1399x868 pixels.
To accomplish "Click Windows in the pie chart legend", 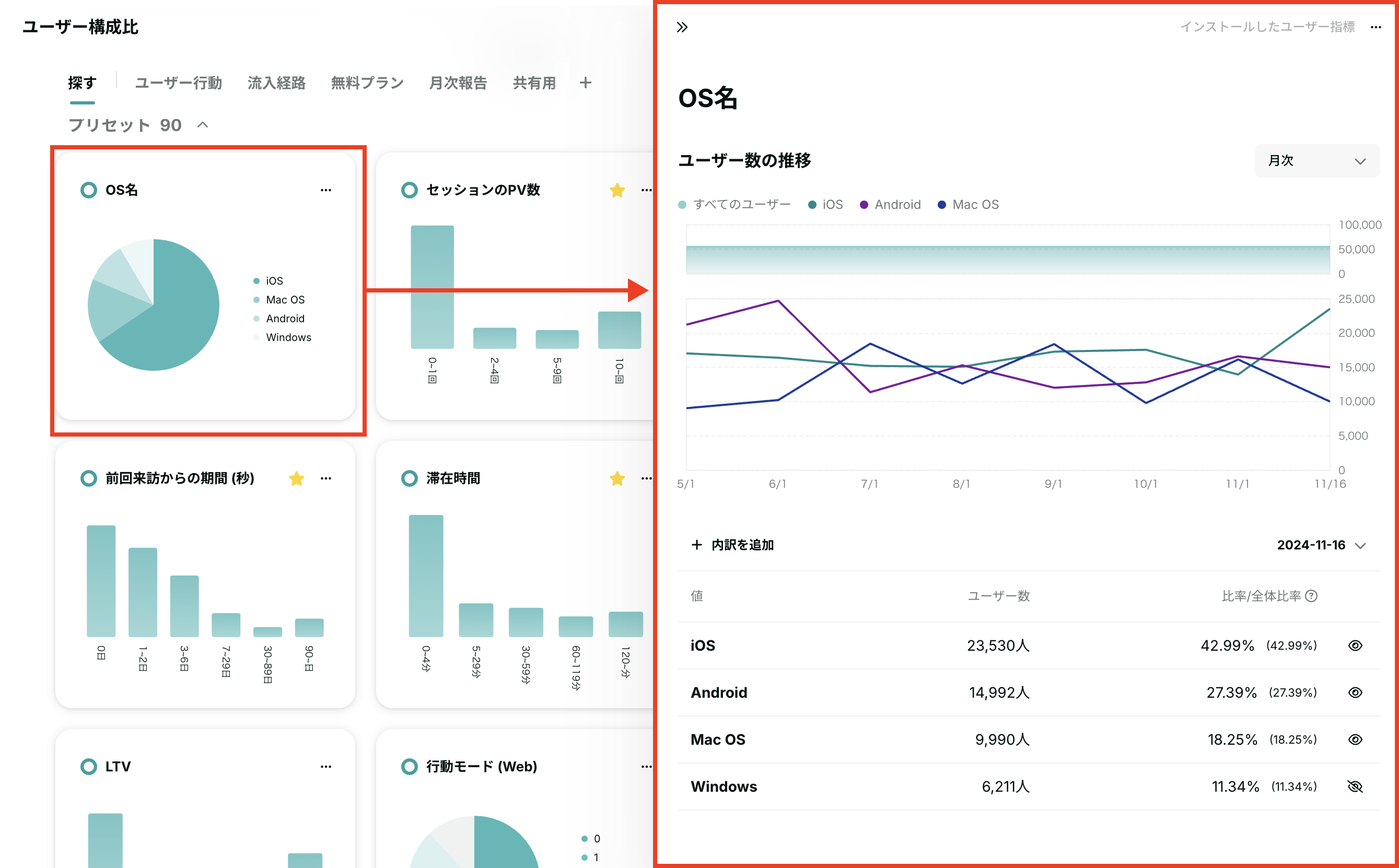I will [x=283, y=337].
